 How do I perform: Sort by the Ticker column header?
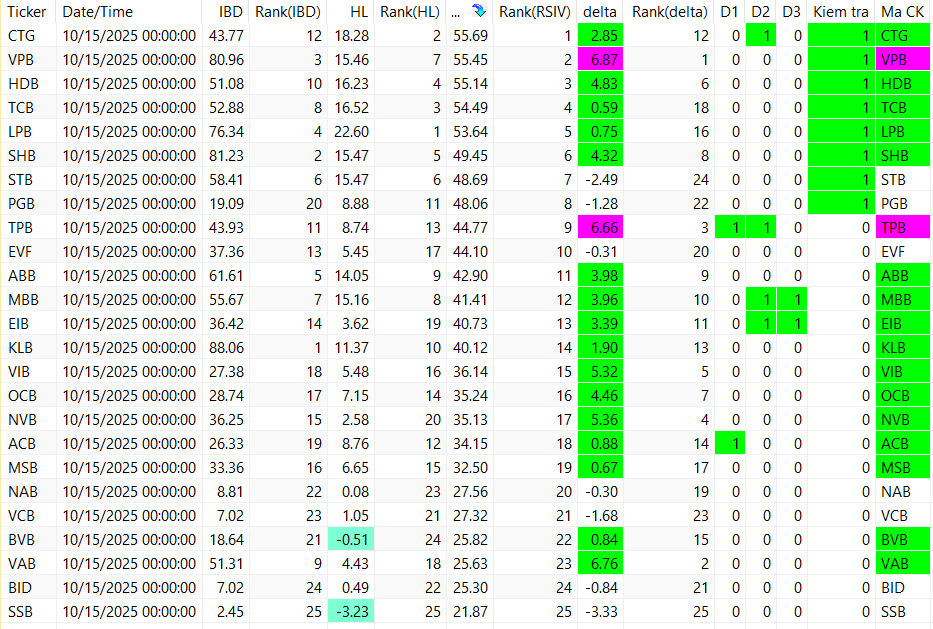tap(27, 12)
